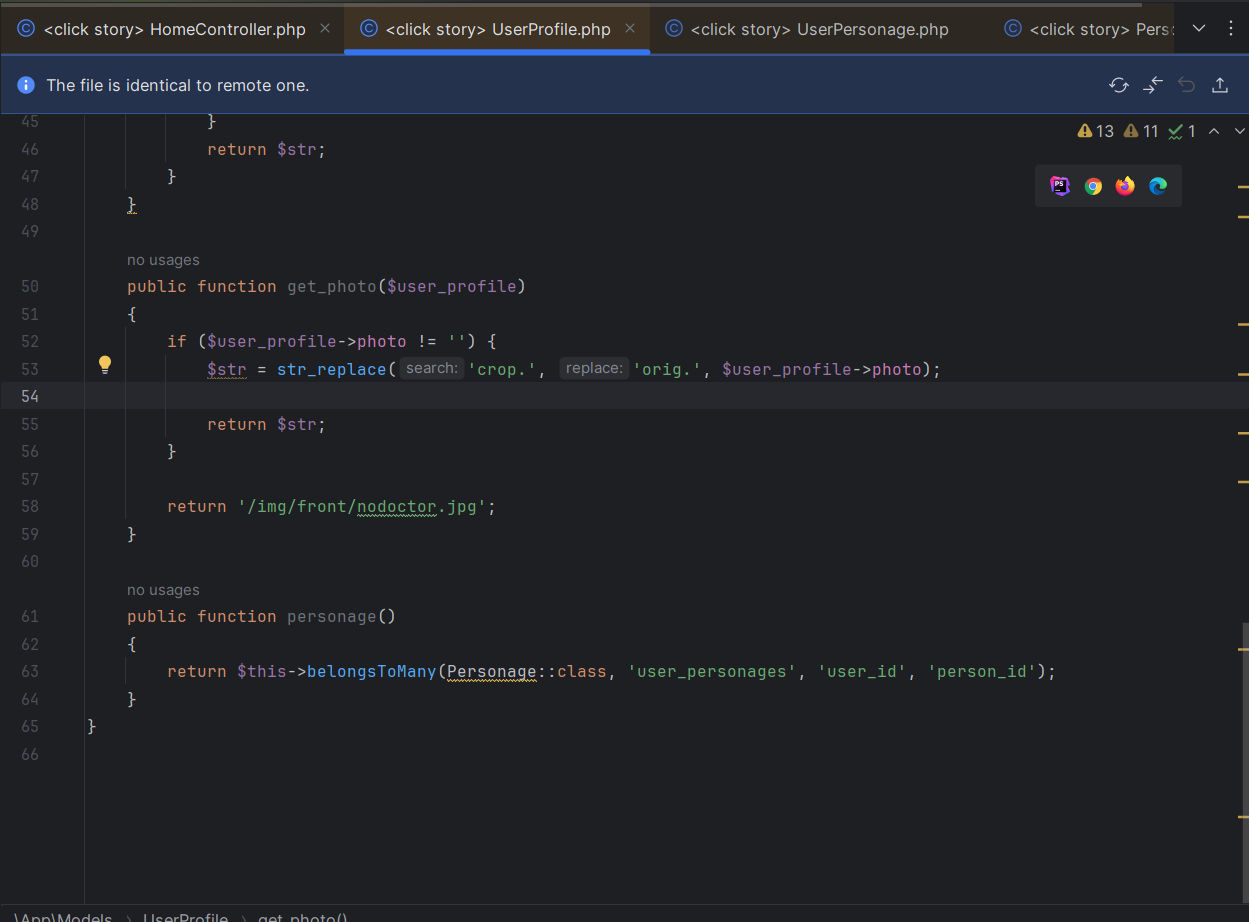Open file in Chrome browser
This screenshot has height=922, width=1249.
click(x=1093, y=186)
